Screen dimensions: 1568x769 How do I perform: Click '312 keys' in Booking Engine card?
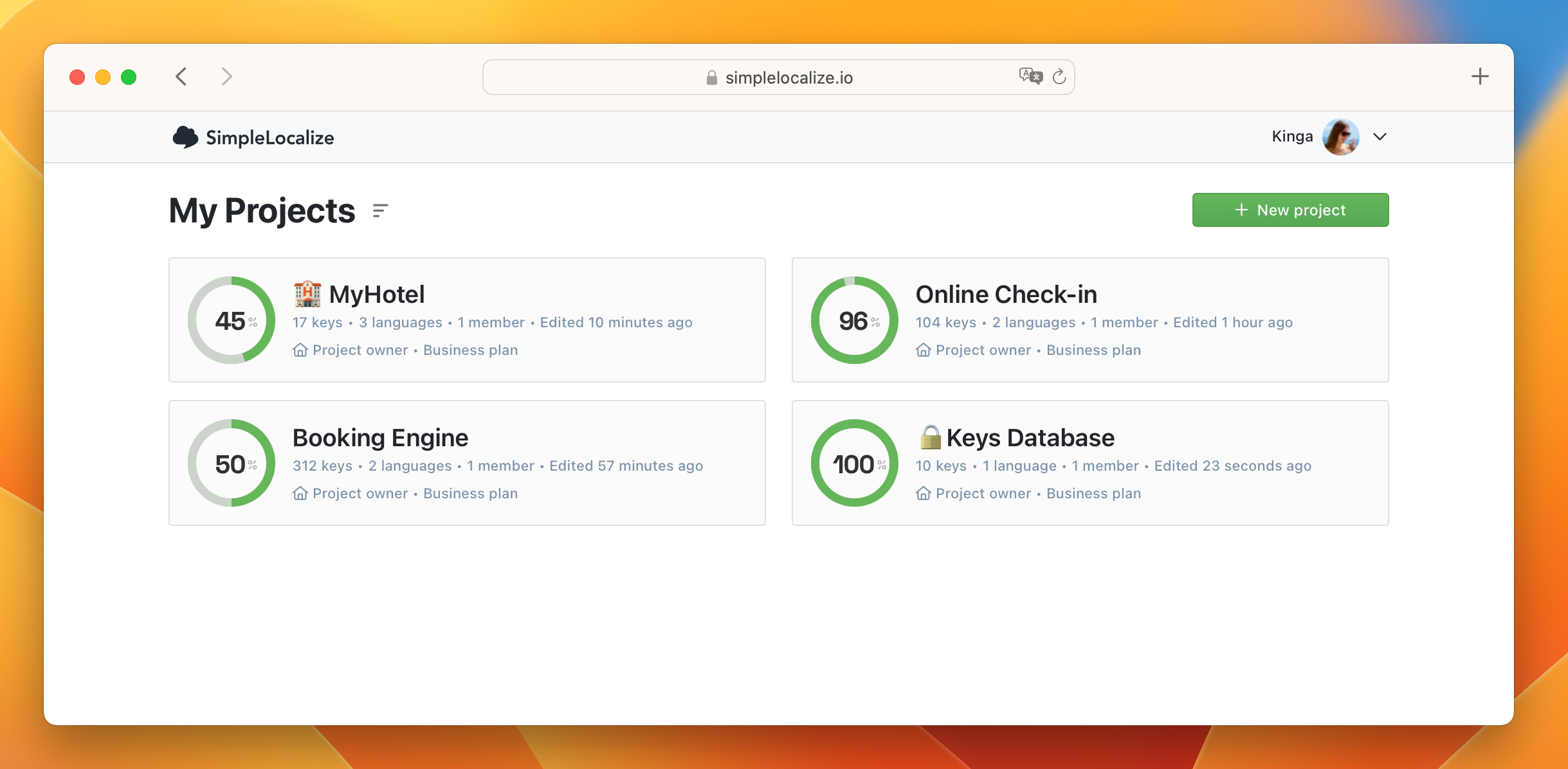(x=323, y=466)
